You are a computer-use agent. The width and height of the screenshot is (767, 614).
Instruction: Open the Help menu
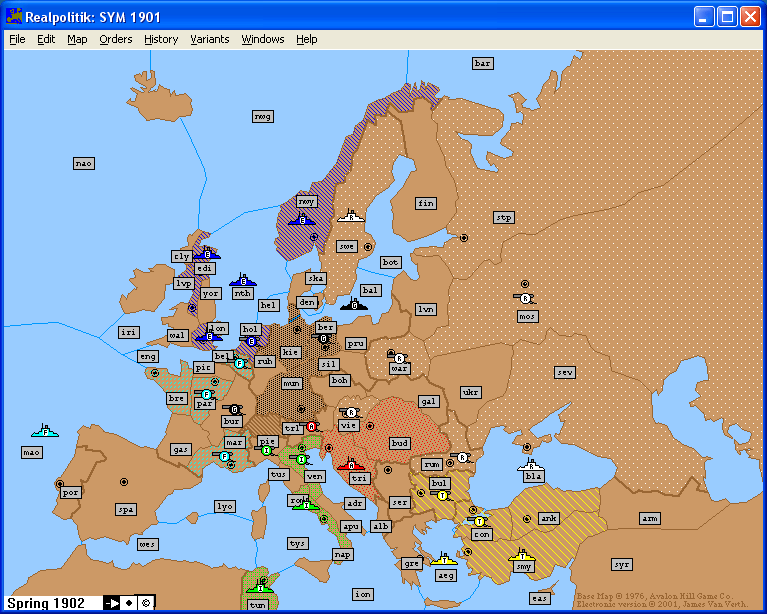(x=307, y=39)
